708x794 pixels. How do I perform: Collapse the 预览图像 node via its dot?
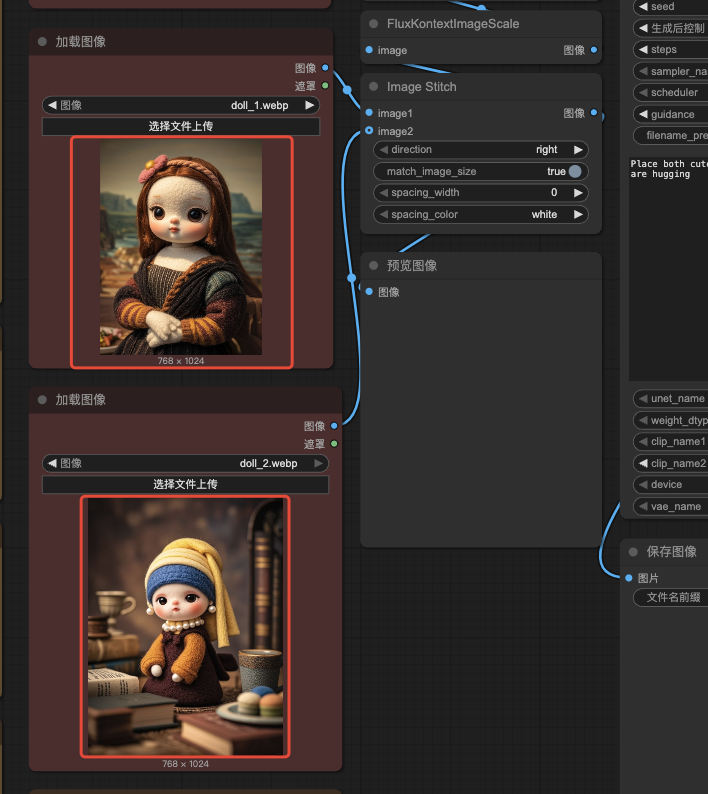[374, 265]
